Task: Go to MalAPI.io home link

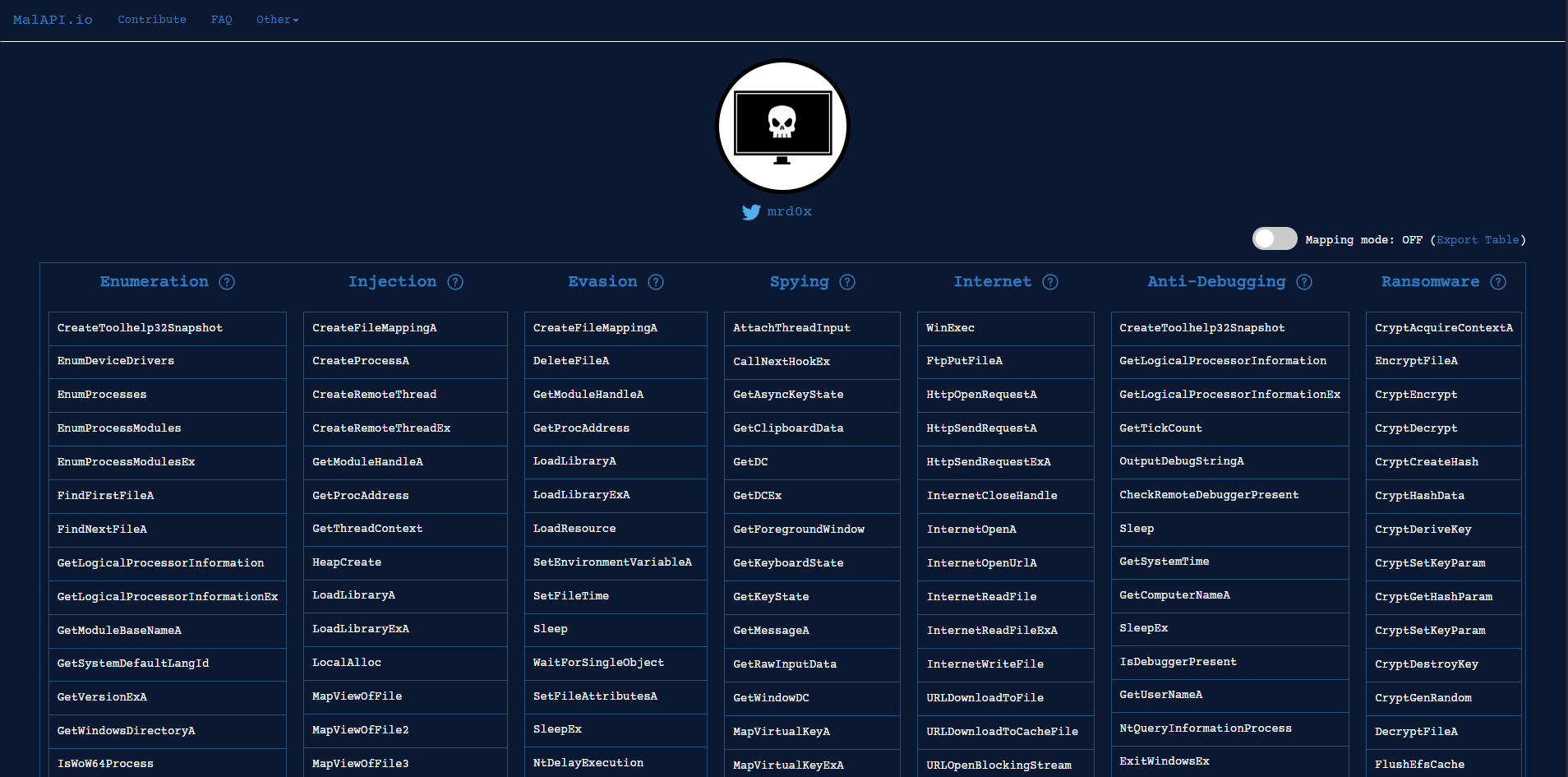Action: (x=53, y=20)
